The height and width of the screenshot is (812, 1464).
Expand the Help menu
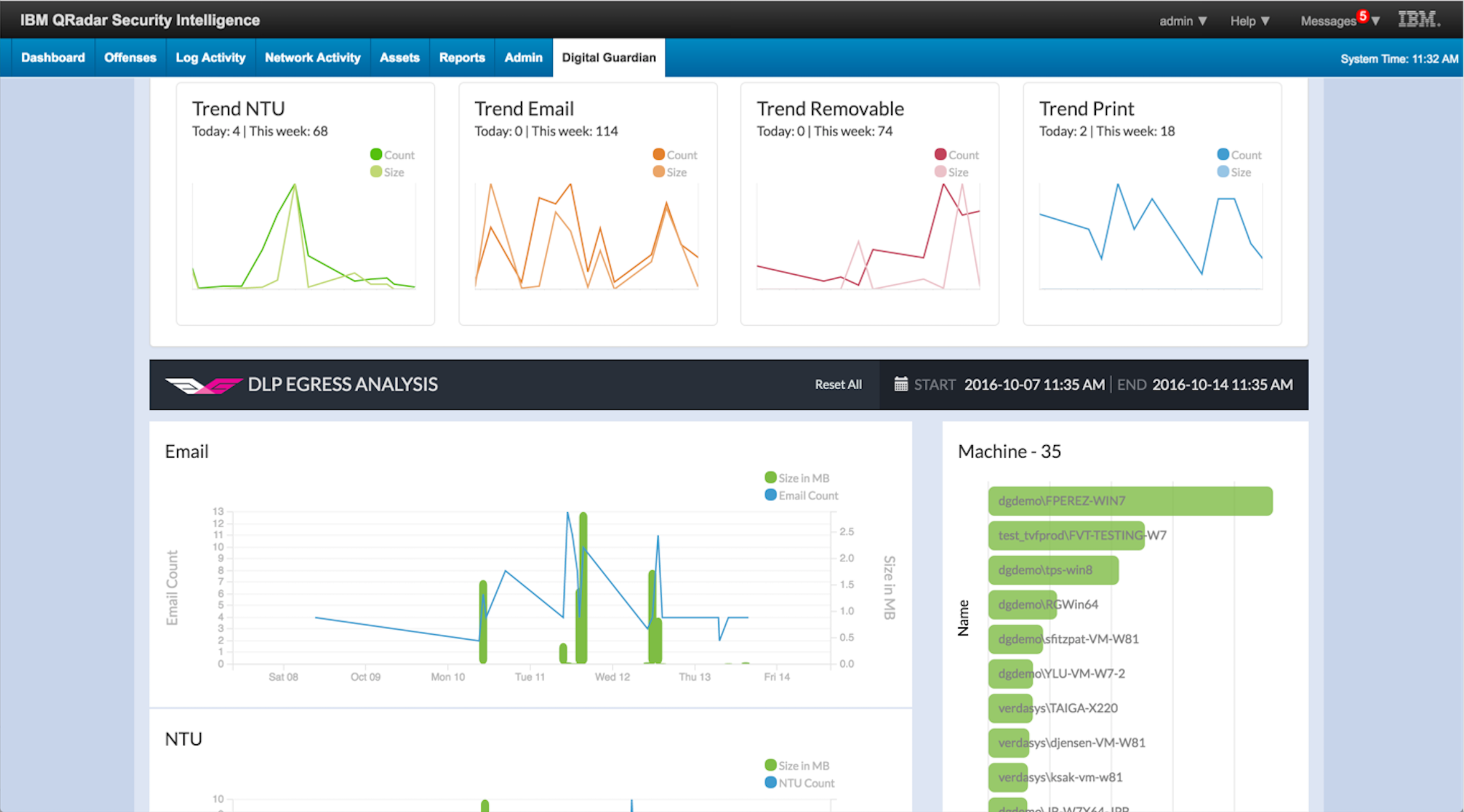pos(1248,20)
